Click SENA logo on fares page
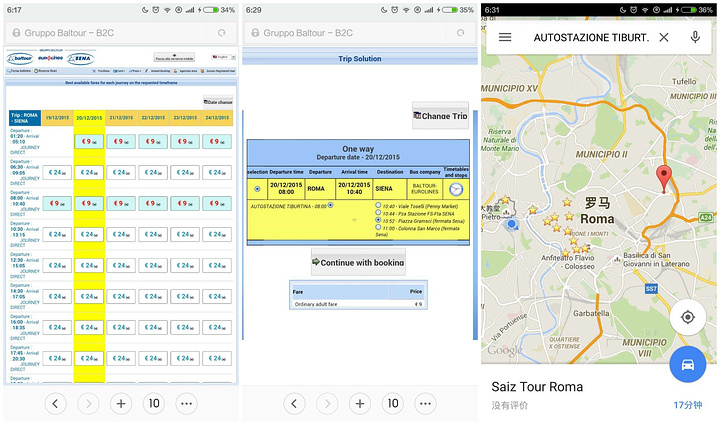 click(x=80, y=58)
